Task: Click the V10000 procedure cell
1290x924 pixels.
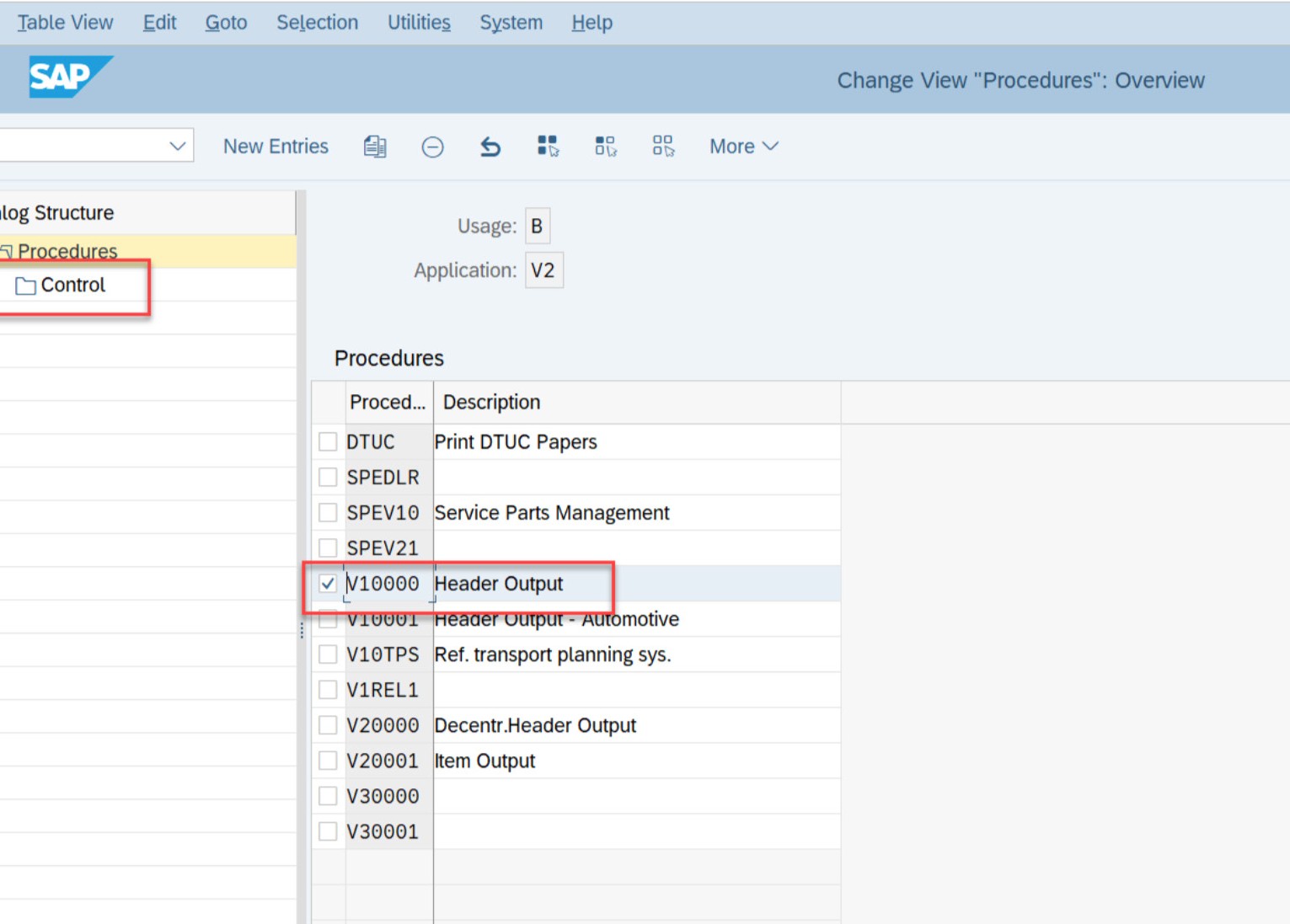Action: coord(388,583)
